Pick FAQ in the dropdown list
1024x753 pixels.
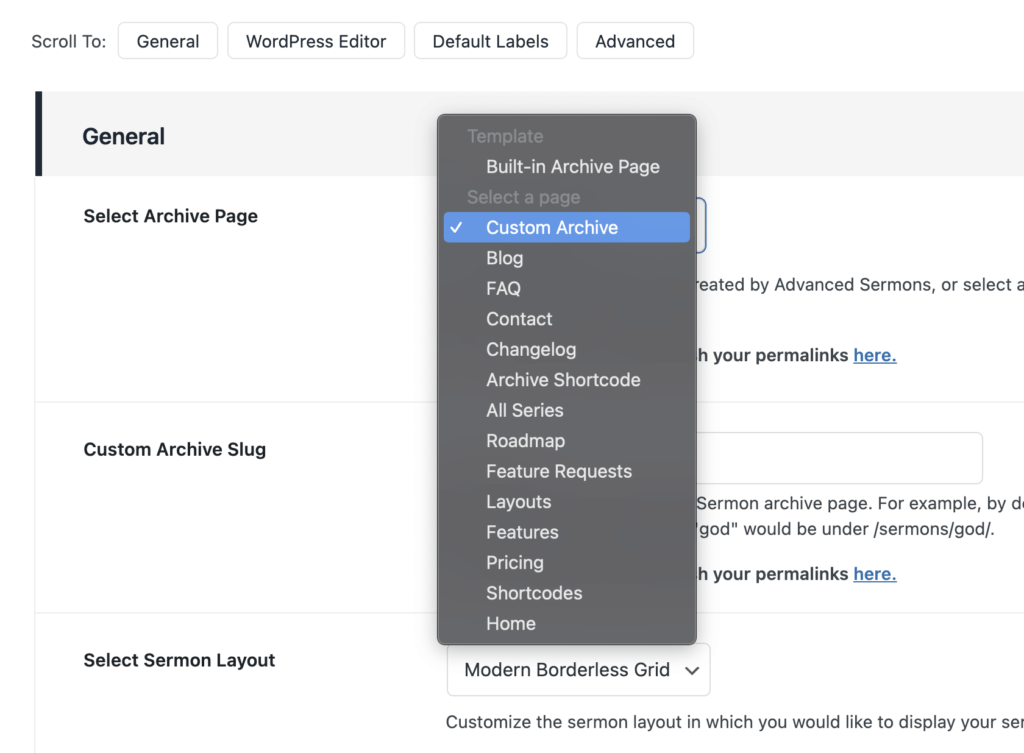[503, 289]
